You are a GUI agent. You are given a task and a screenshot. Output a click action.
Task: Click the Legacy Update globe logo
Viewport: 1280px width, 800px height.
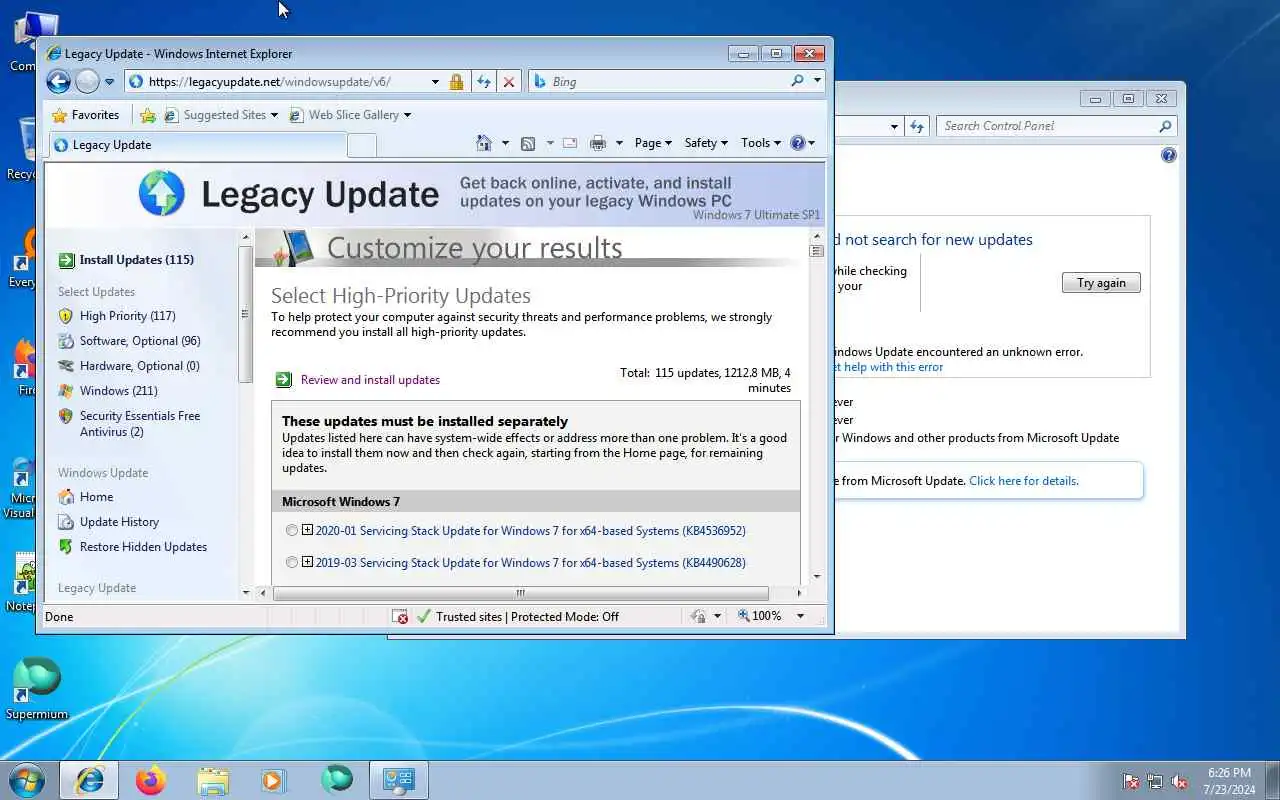tap(162, 194)
